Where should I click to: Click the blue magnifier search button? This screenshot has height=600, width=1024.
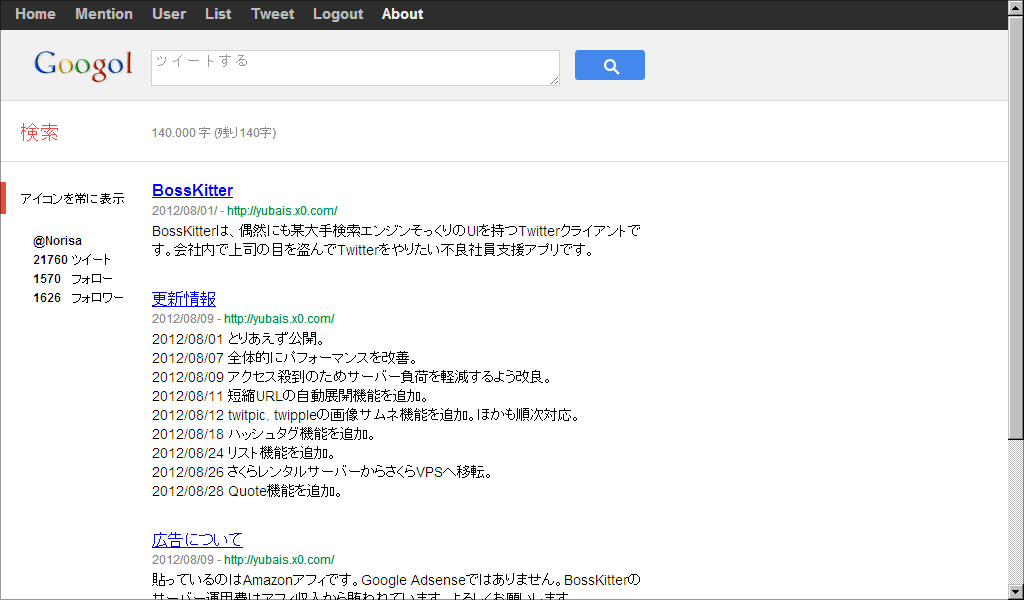point(609,65)
